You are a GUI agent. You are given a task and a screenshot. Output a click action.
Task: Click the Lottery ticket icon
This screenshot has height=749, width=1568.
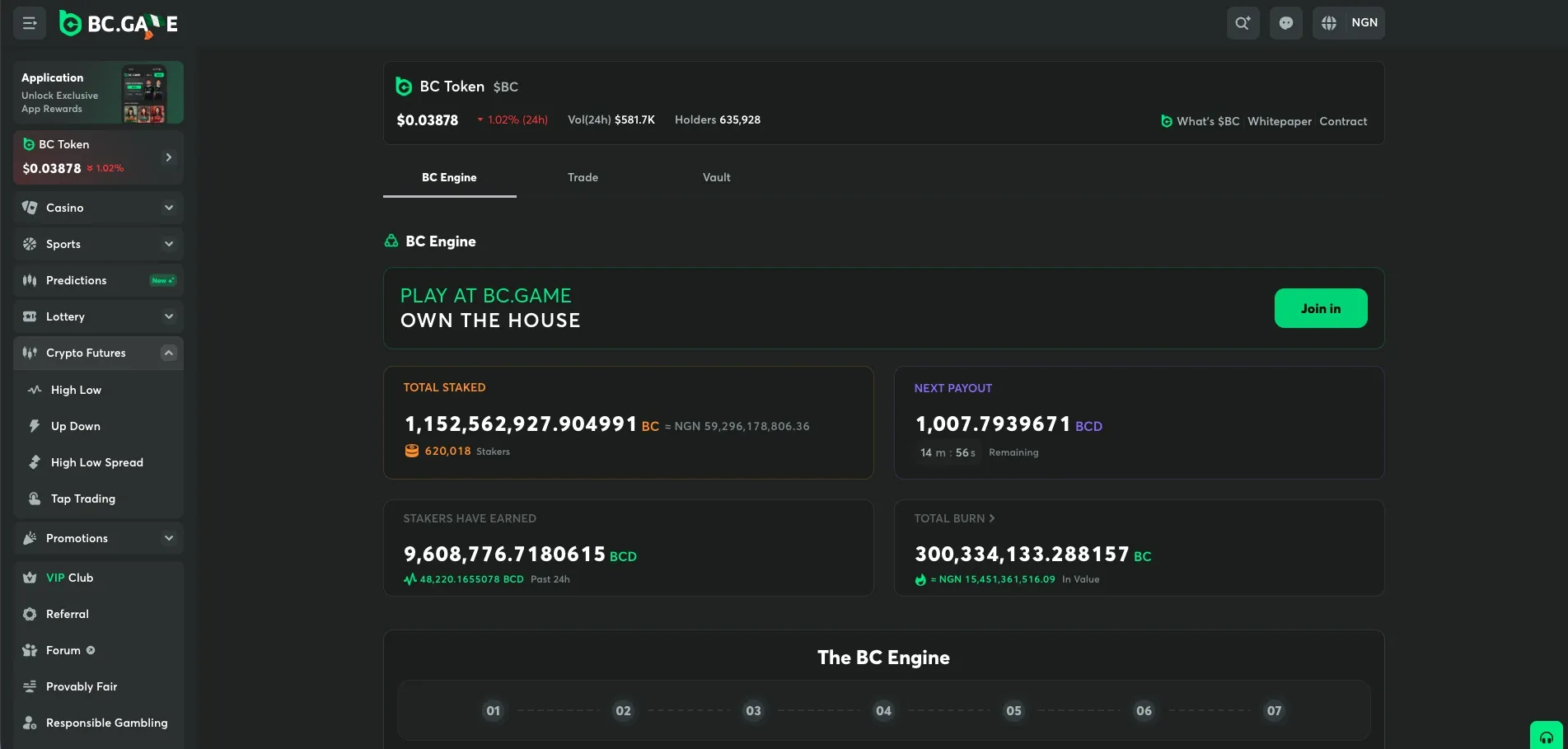pos(30,316)
